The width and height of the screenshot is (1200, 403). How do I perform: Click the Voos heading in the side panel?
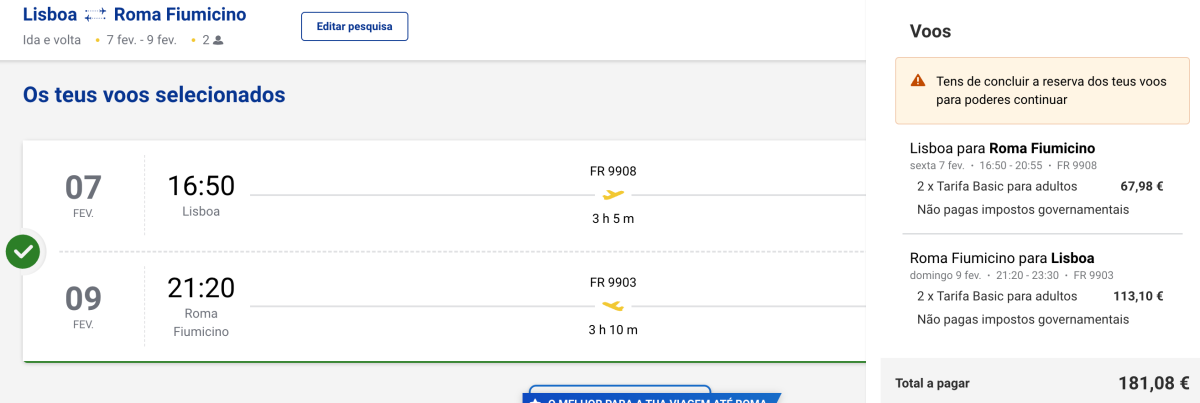[x=930, y=31]
